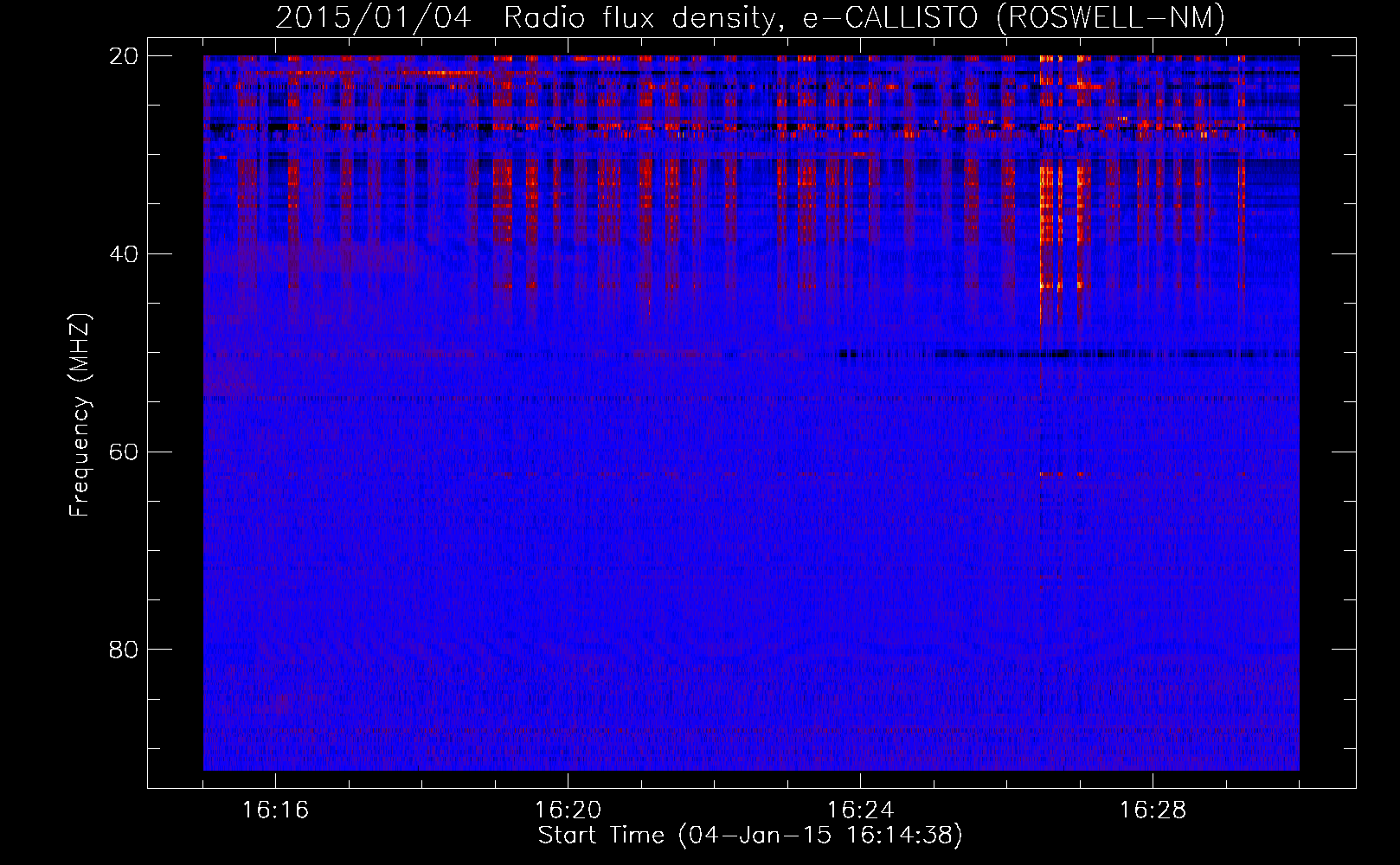Select the 80 MHz frequency tick label
The height and width of the screenshot is (865, 1400).
(x=124, y=650)
